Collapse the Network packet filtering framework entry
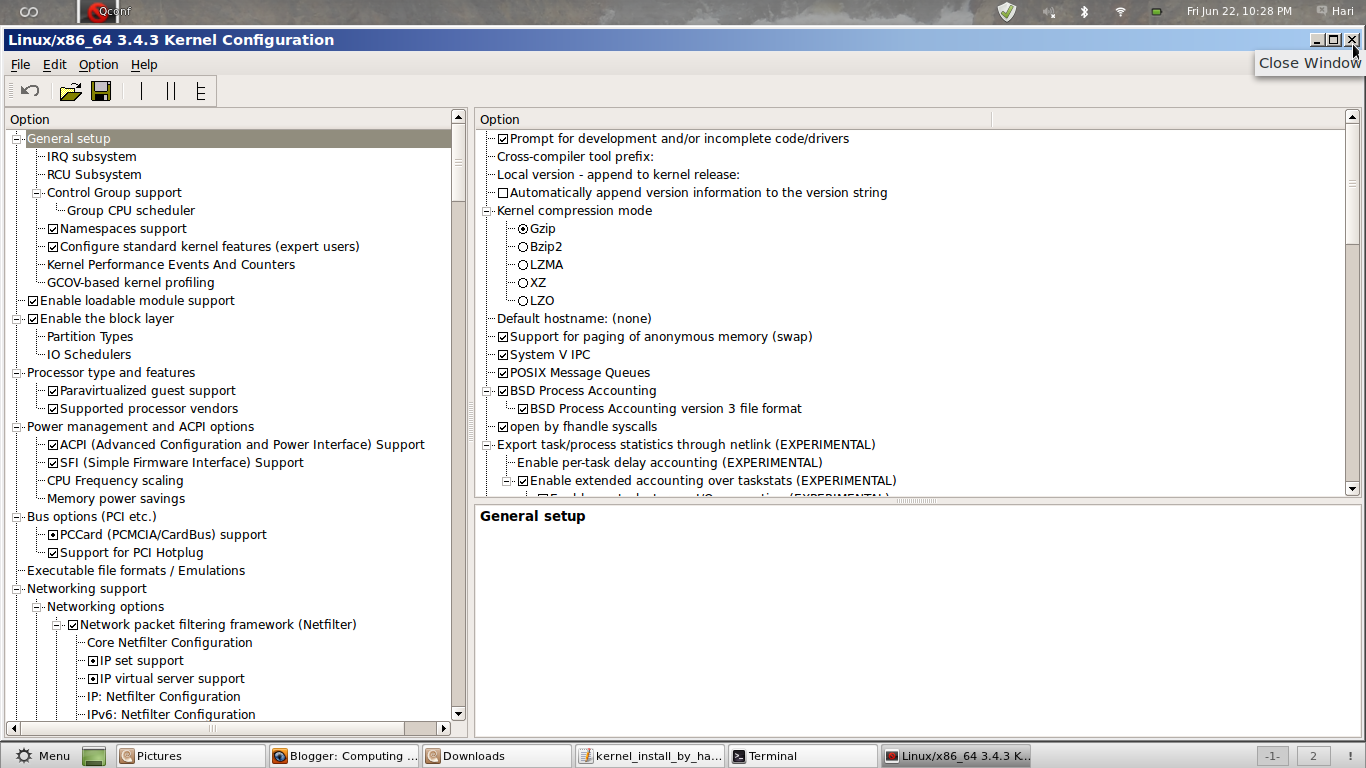The height and width of the screenshot is (768, 1366). pyautogui.click(x=58, y=624)
